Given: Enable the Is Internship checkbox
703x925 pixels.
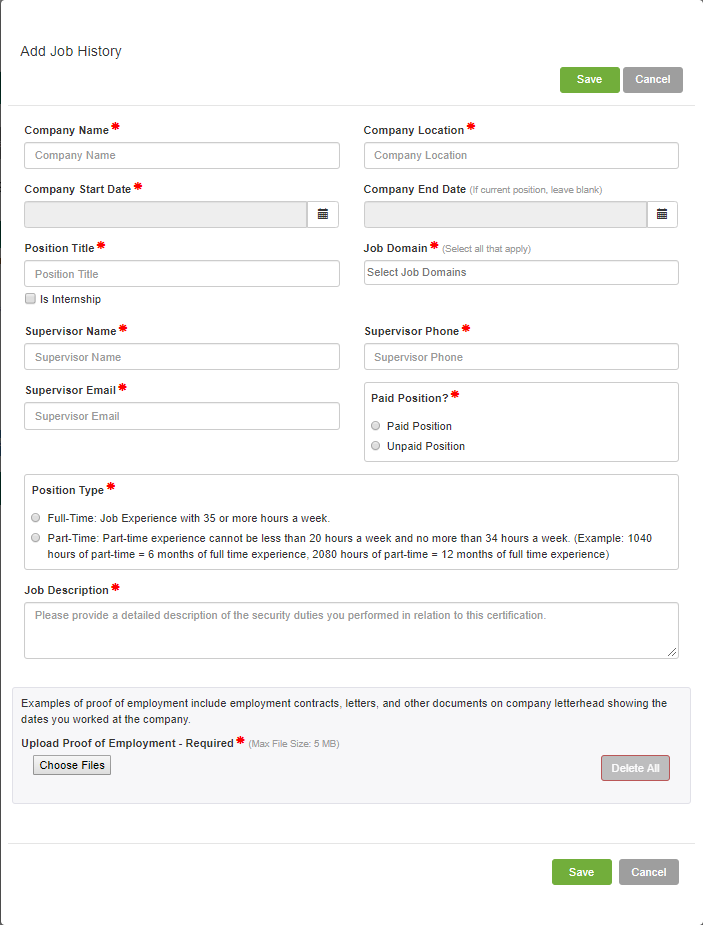Looking at the screenshot, I should pos(29,299).
